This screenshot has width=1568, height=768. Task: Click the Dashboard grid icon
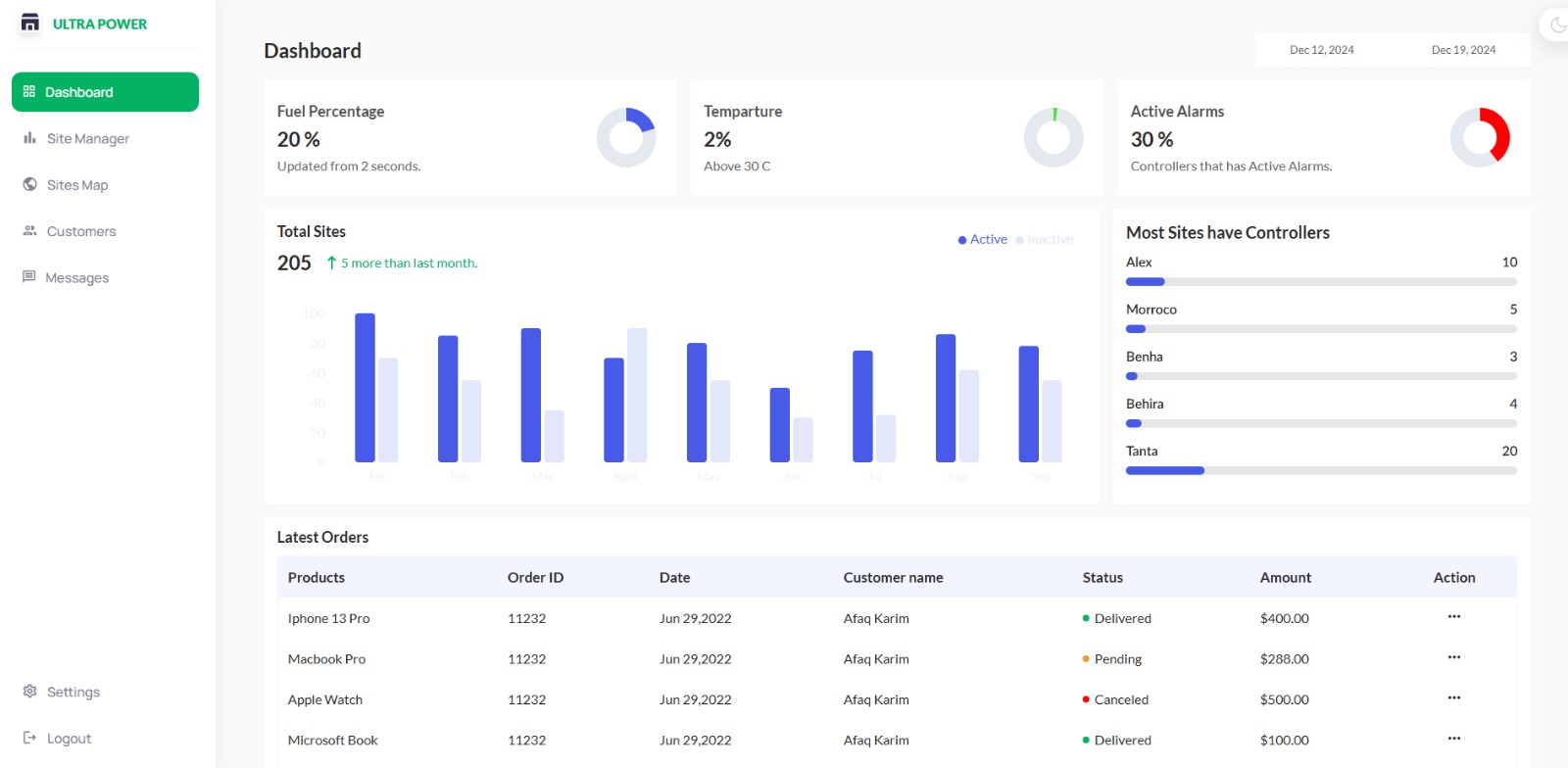point(29,92)
